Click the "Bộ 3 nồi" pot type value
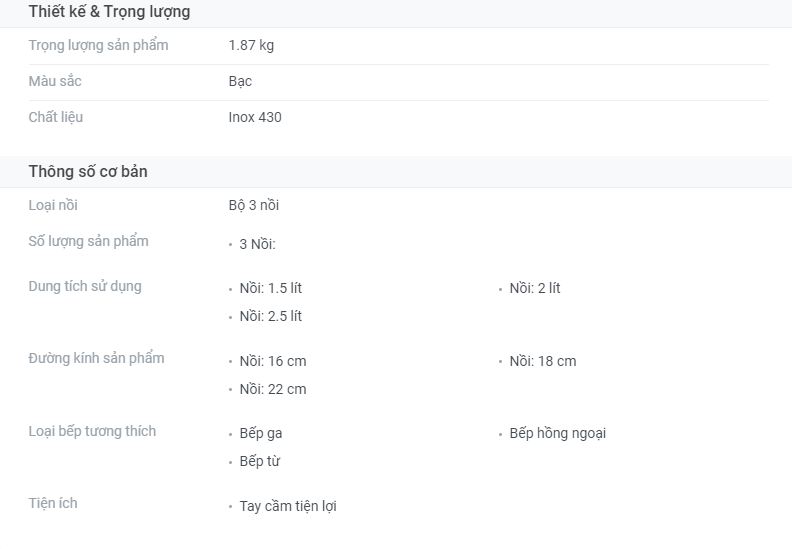The height and width of the screenshot is (549, 792). point(254,205)
